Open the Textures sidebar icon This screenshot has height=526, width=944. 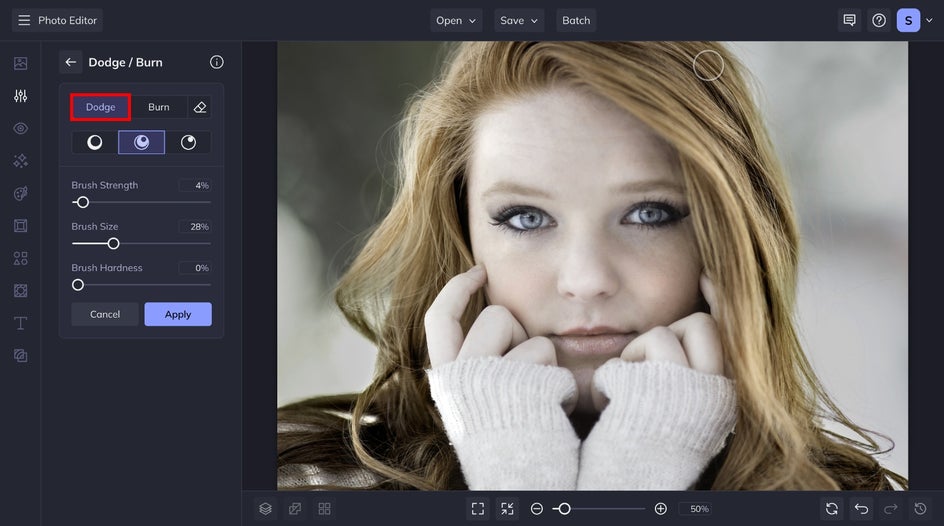click(x=20, y=291)
